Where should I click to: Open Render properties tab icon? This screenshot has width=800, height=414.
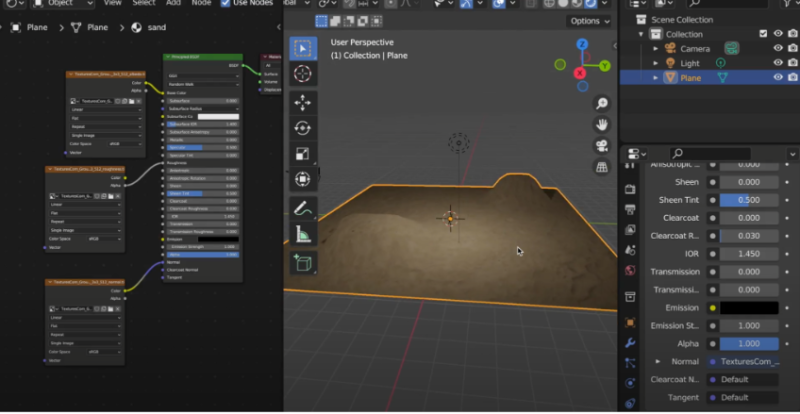coord(630,189)
